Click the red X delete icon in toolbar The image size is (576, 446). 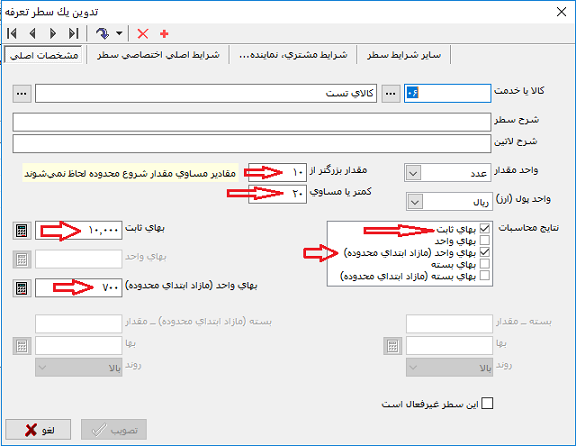[x=143, y=34]
